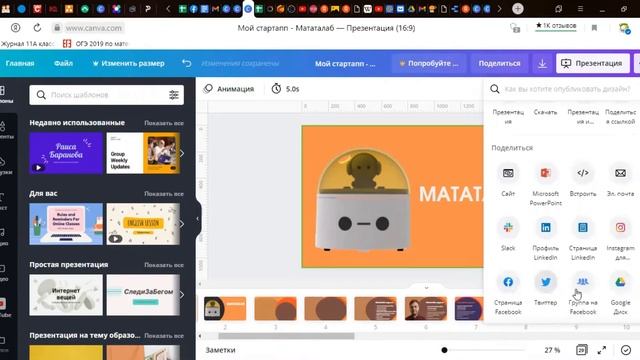Select the English Lesson template thumbnail
The image size is (640, 360).
pos(143,224)
